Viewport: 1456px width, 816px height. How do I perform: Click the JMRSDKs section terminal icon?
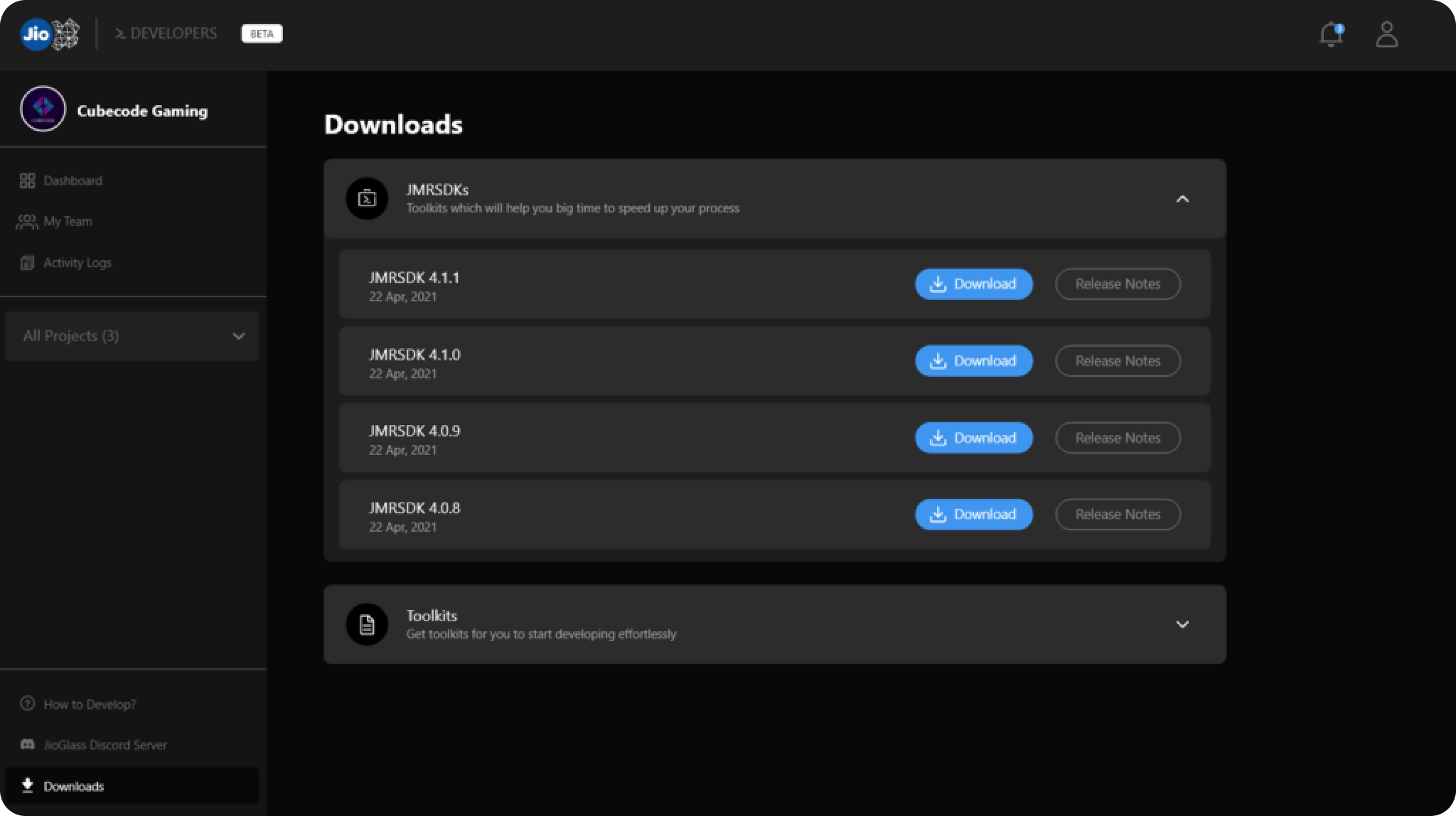(367, 198)
